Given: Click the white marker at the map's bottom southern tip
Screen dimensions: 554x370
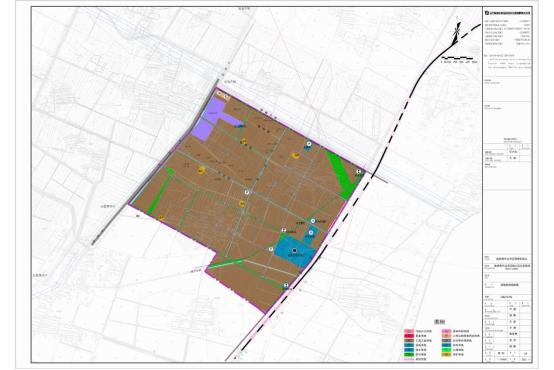Looking at the screenshot, I should 286,285.
